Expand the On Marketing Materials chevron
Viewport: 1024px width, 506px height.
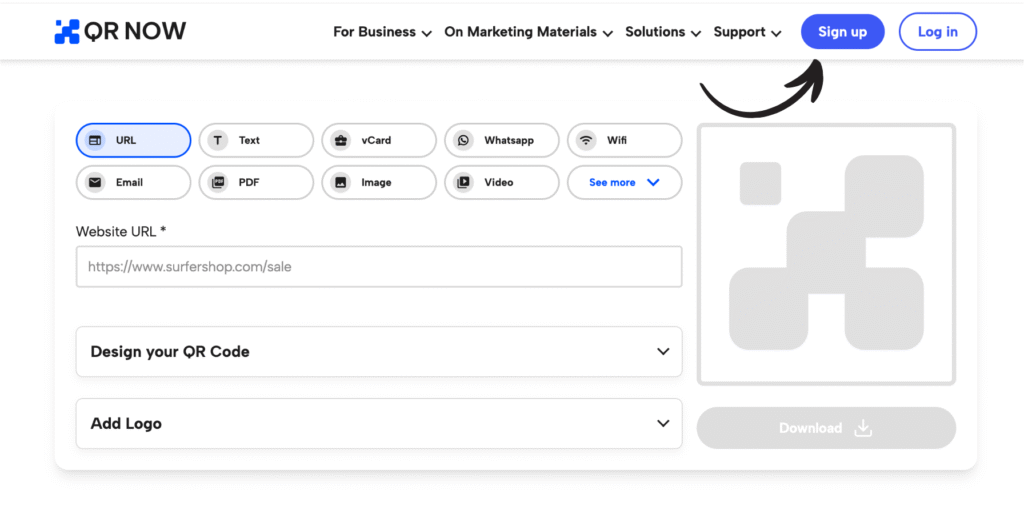pos(607,33)
